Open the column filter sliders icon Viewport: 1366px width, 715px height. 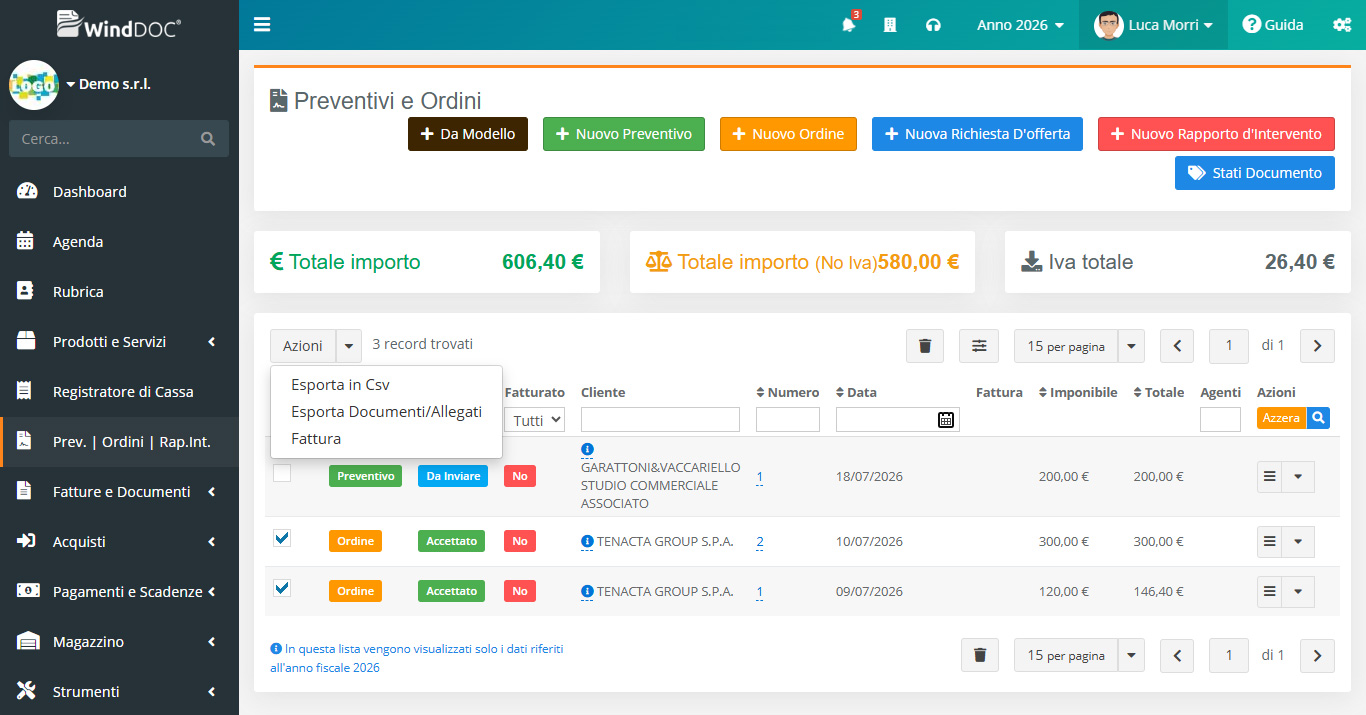pos(979,346)
